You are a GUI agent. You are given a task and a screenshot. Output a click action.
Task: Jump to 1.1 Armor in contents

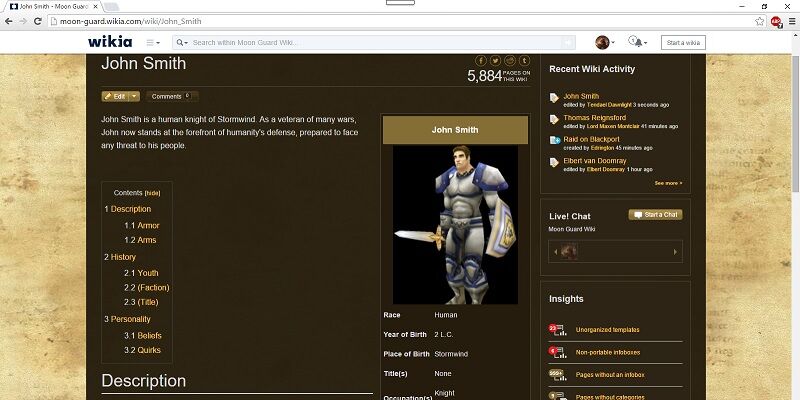(142, 226)
